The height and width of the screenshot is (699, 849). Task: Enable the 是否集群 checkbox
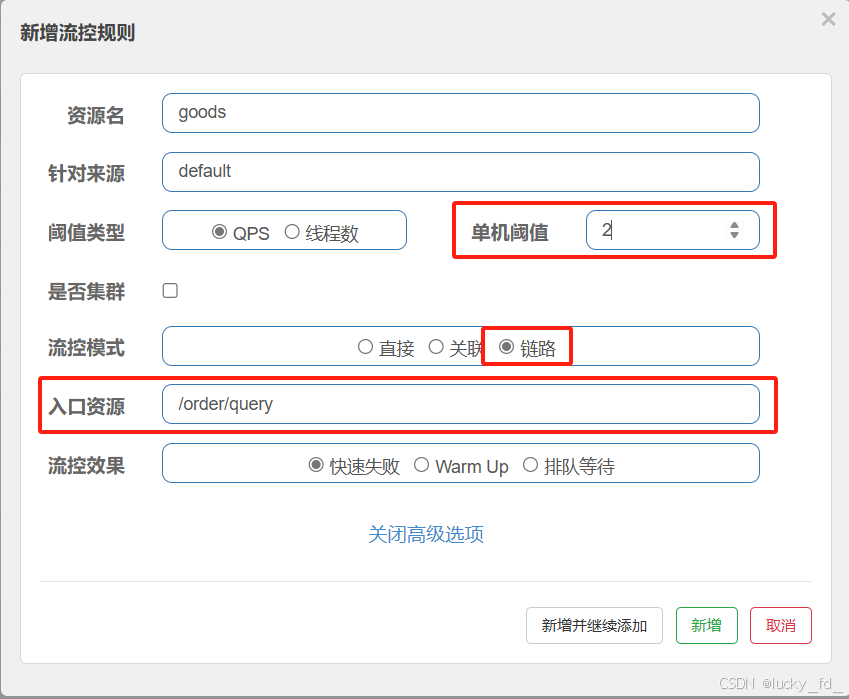170,291
